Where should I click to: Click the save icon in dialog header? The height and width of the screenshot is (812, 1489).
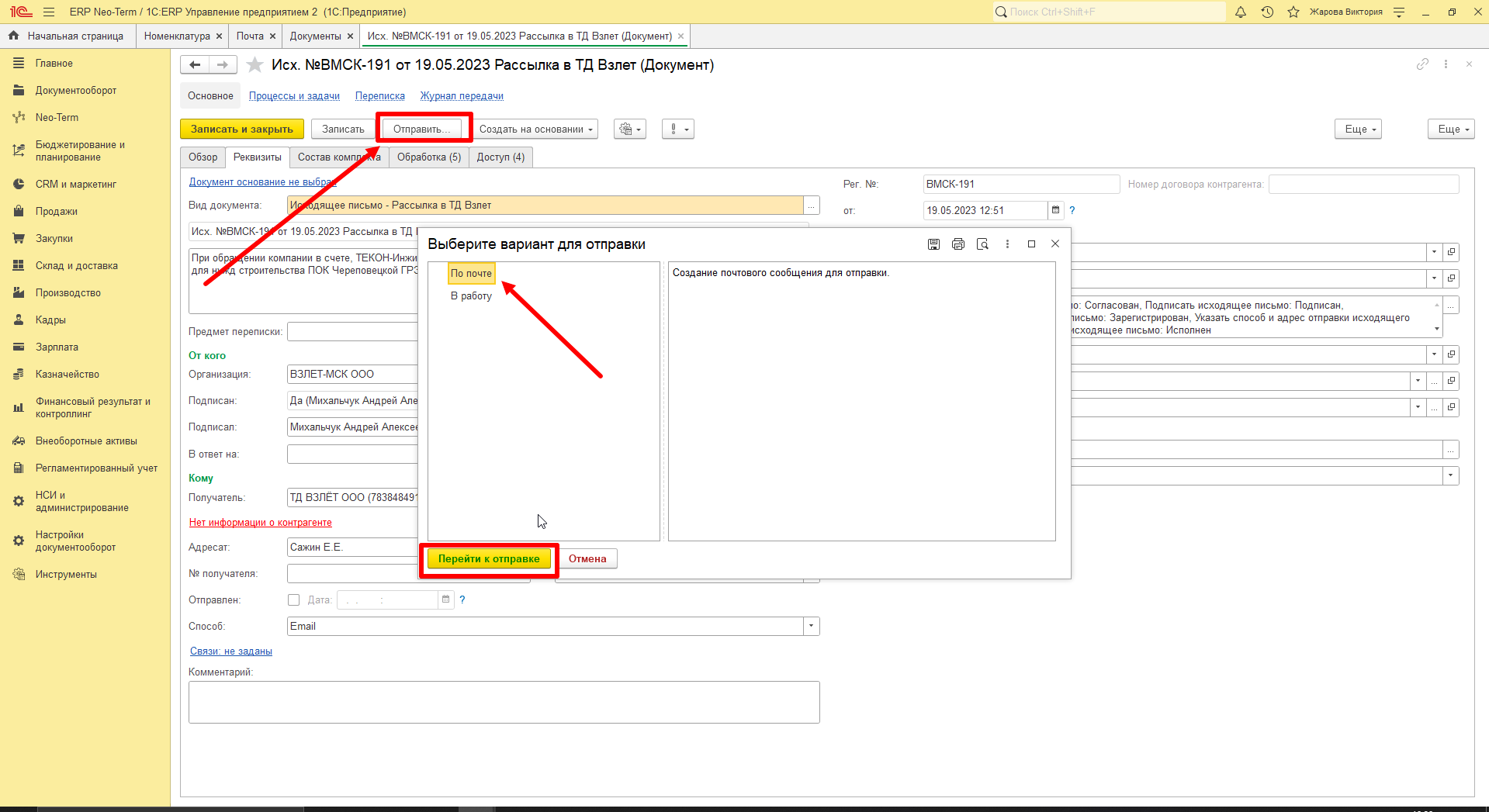(933, 244)
